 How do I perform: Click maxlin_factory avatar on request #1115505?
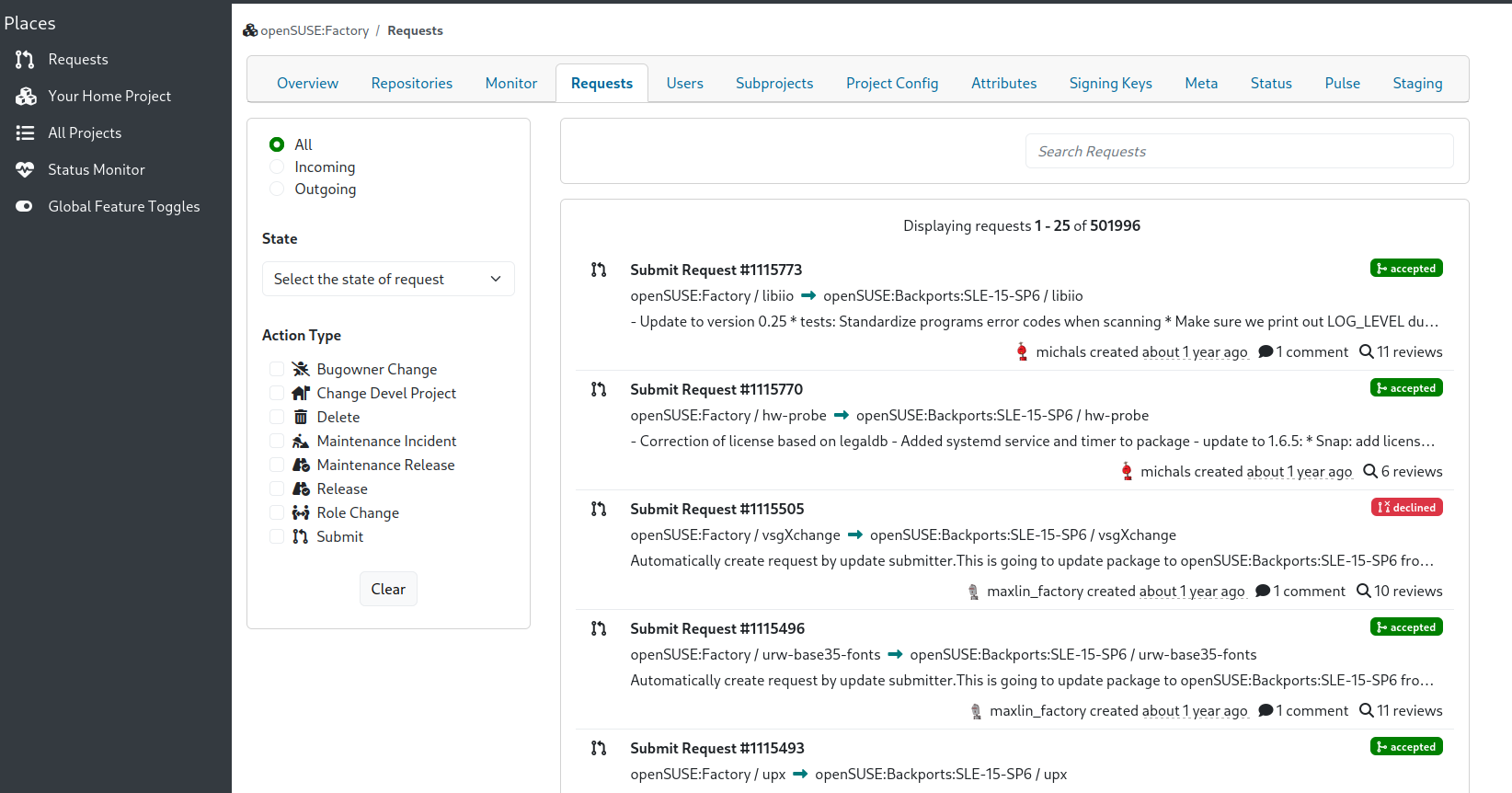(973, 592)
